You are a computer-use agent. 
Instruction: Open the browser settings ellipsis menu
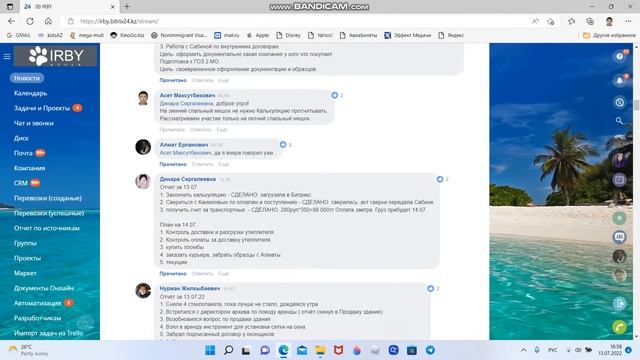[x=628, y=21]
